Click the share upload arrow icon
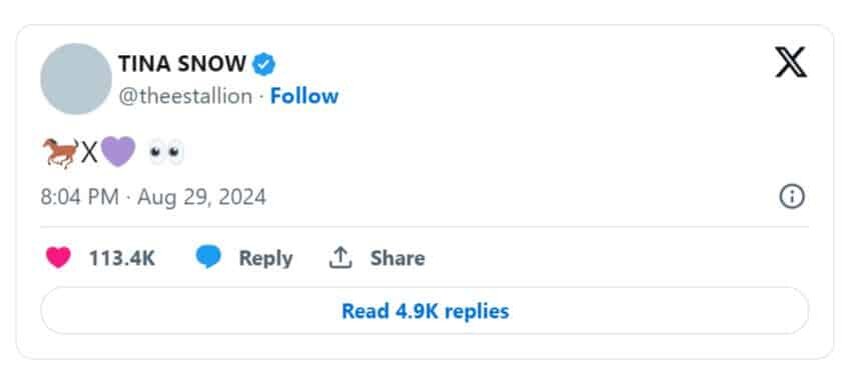The height and width of the screenshot is (380, 850). [340, 258]
